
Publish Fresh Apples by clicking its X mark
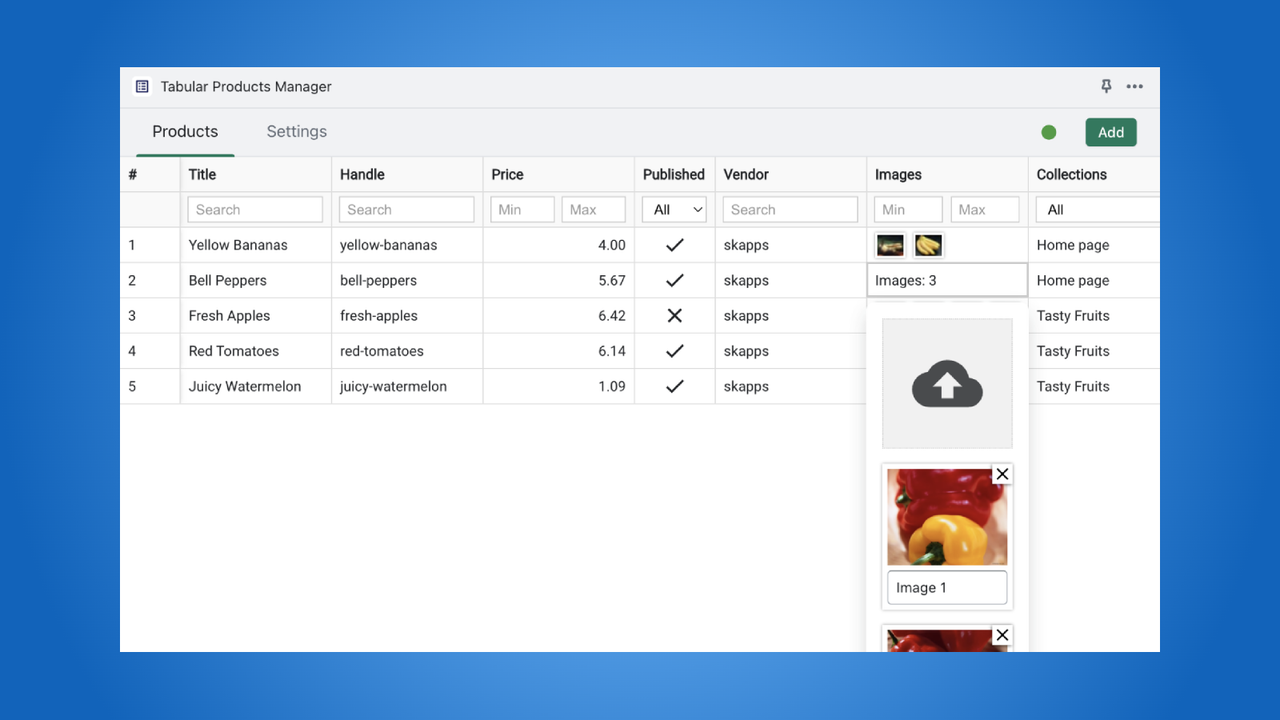coord(673,316)
